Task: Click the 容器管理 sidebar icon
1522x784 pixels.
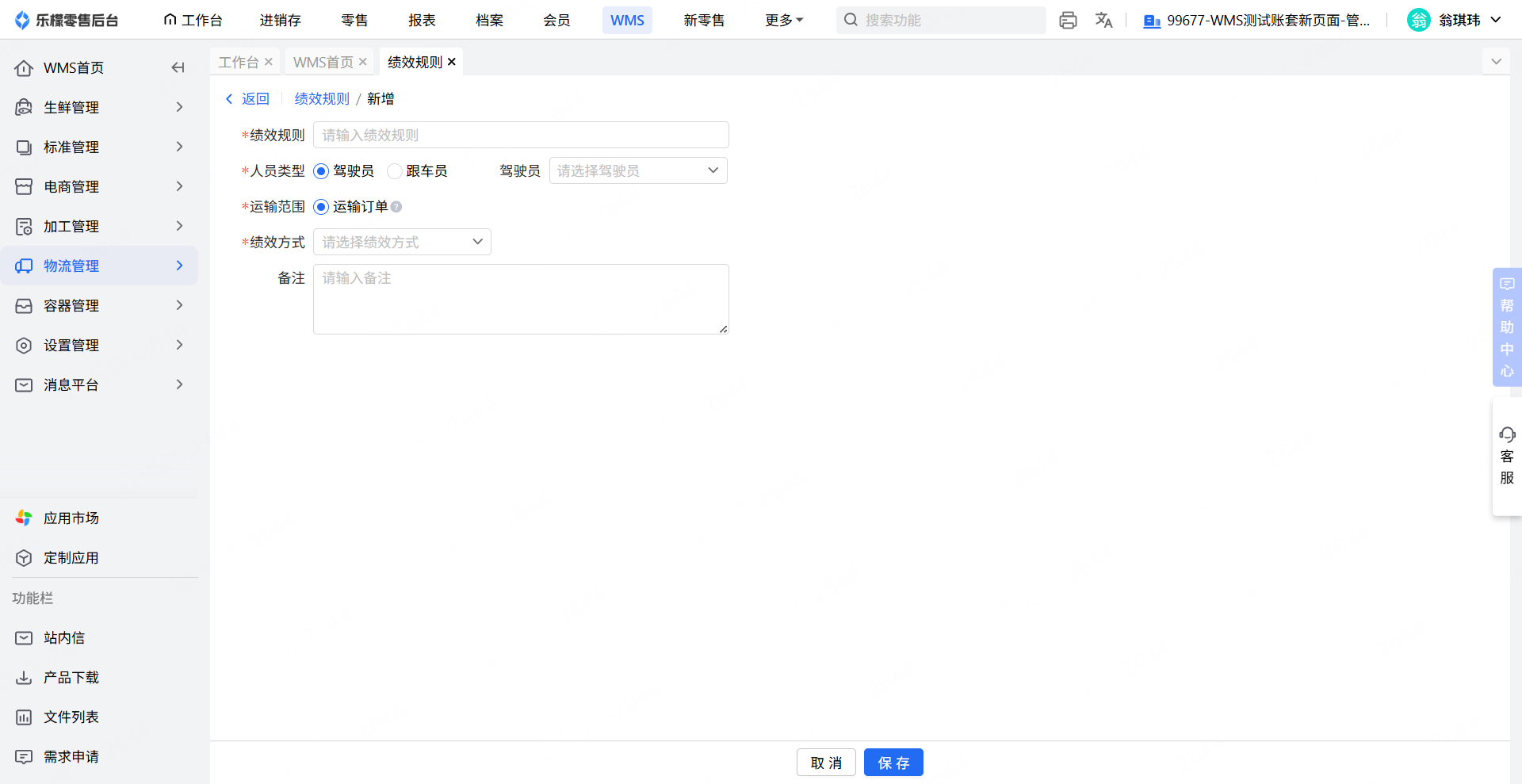Action: pos(24,306)
